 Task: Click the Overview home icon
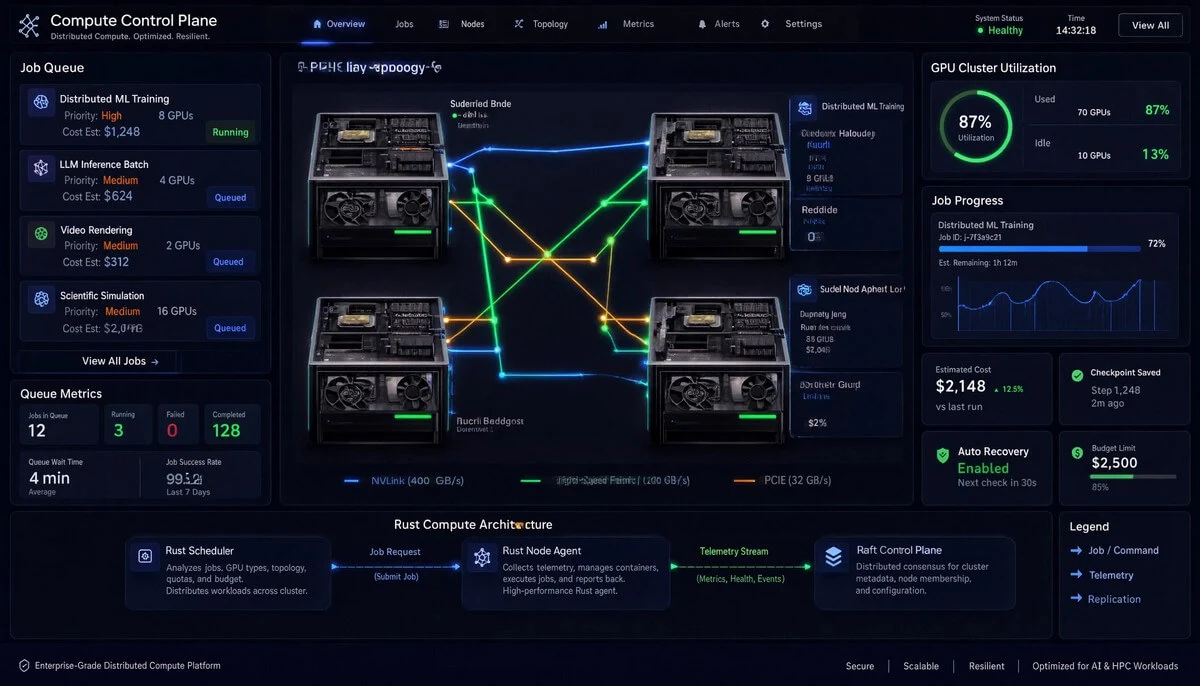(x=317, y=24)
